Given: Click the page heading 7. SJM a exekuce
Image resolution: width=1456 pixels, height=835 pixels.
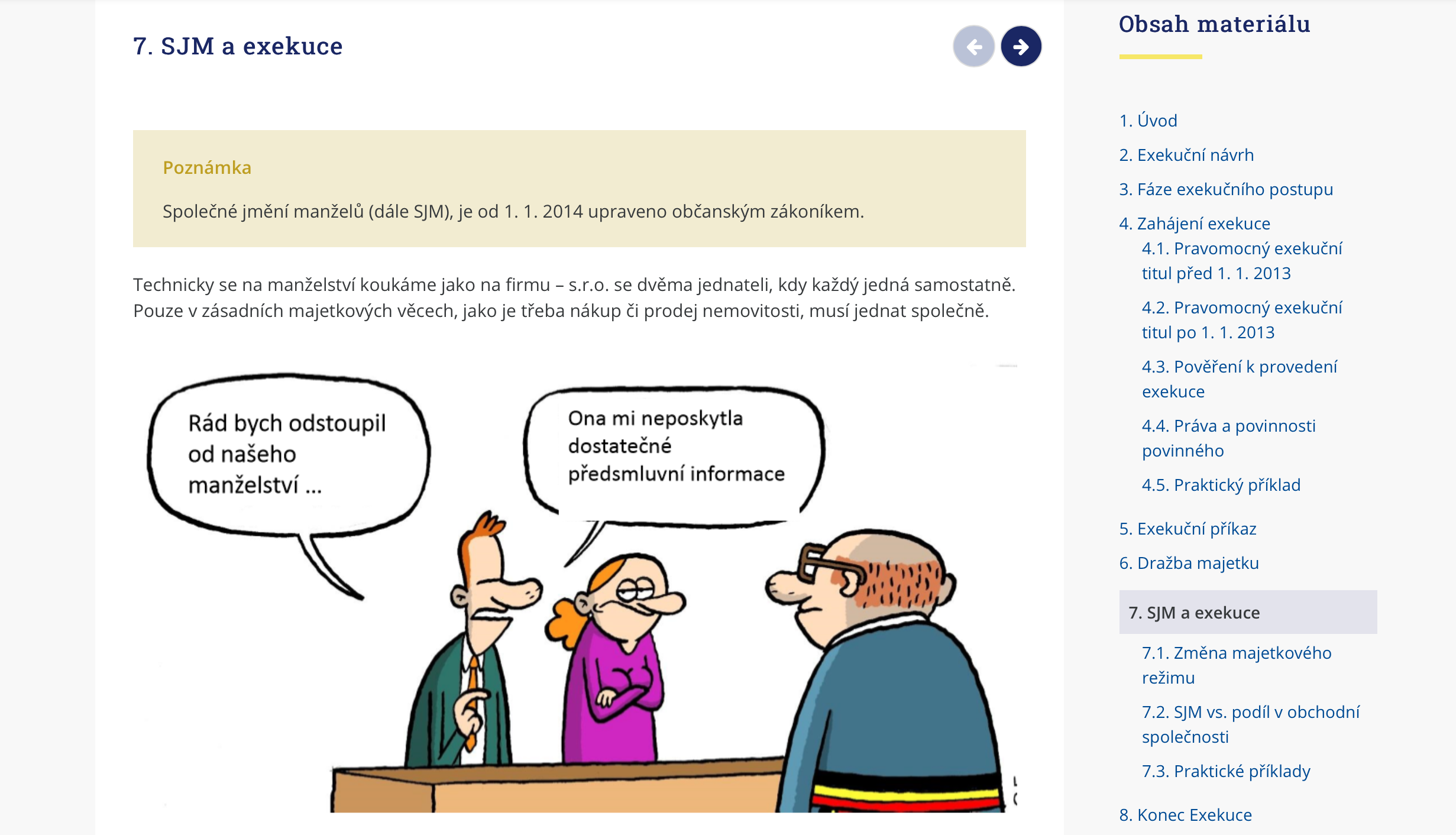Looking at the screenshot, I should (x=238, y=46).
